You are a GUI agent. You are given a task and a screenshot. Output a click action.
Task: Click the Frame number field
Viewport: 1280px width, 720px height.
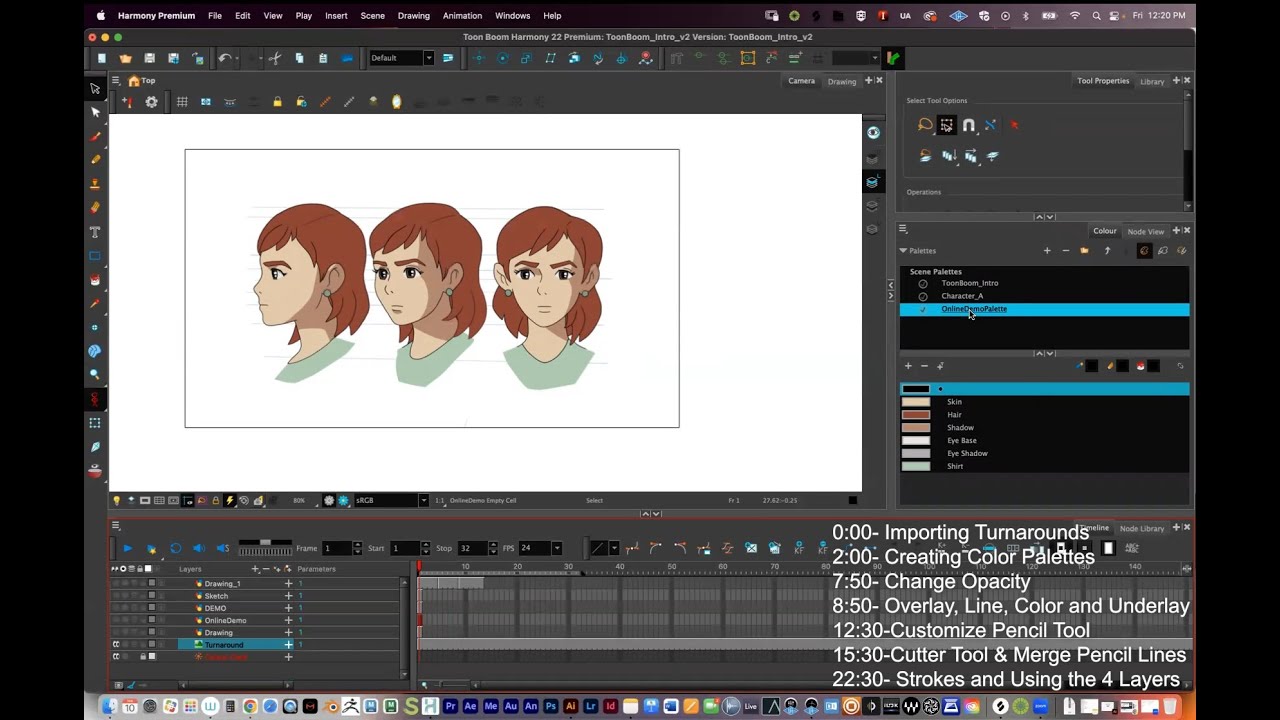336,548
